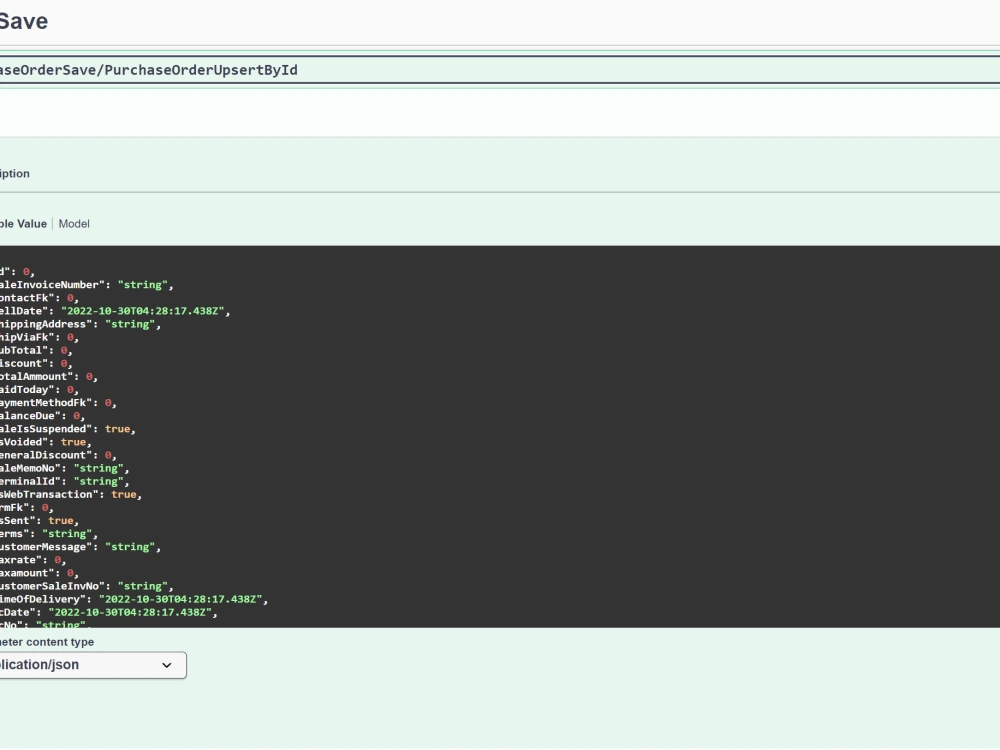The image size is (1000, 750).
Task: Click the SellDate timestamp value line
Action: tap(115, 311)
